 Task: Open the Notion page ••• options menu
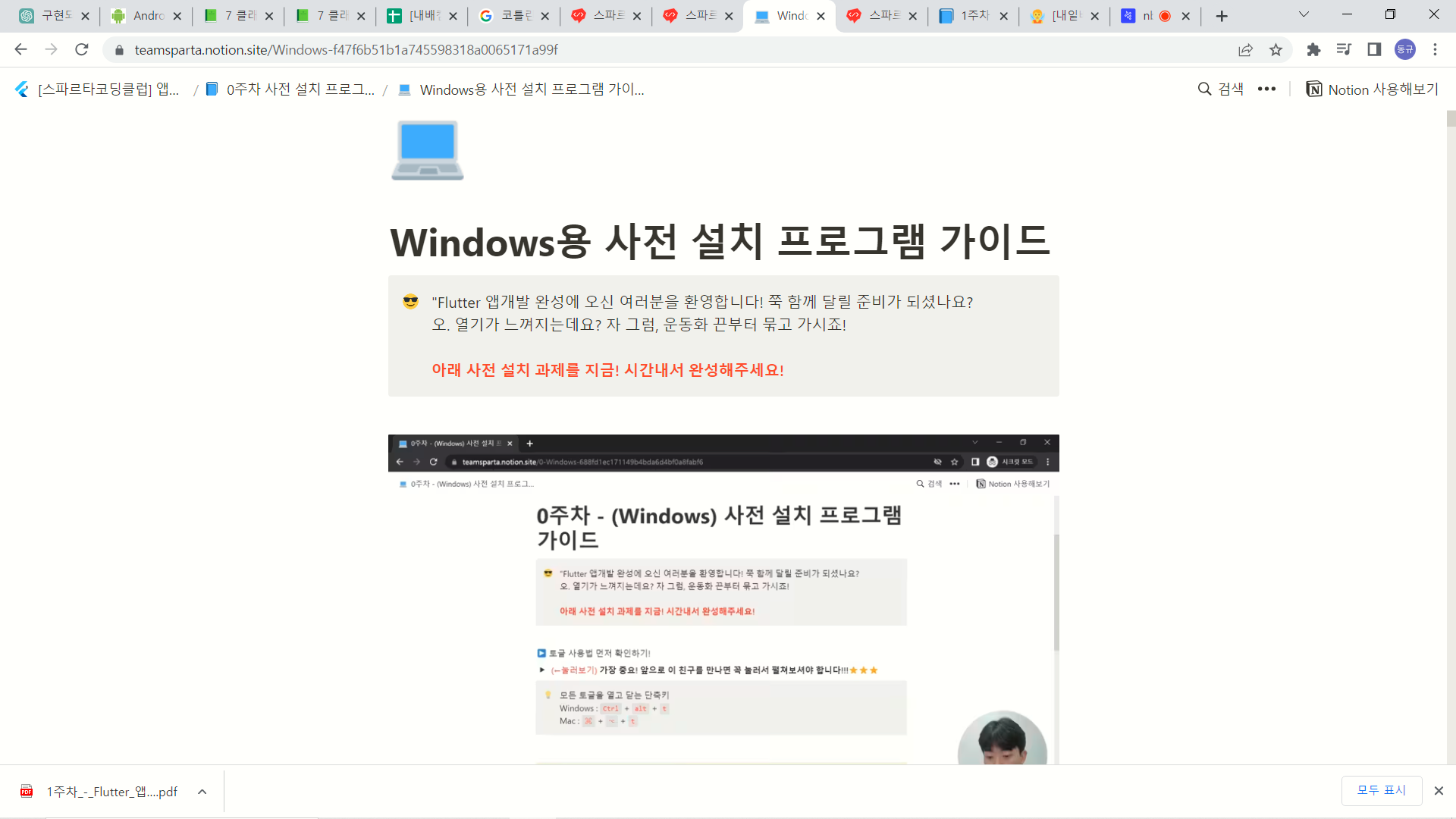(1266, 89)
